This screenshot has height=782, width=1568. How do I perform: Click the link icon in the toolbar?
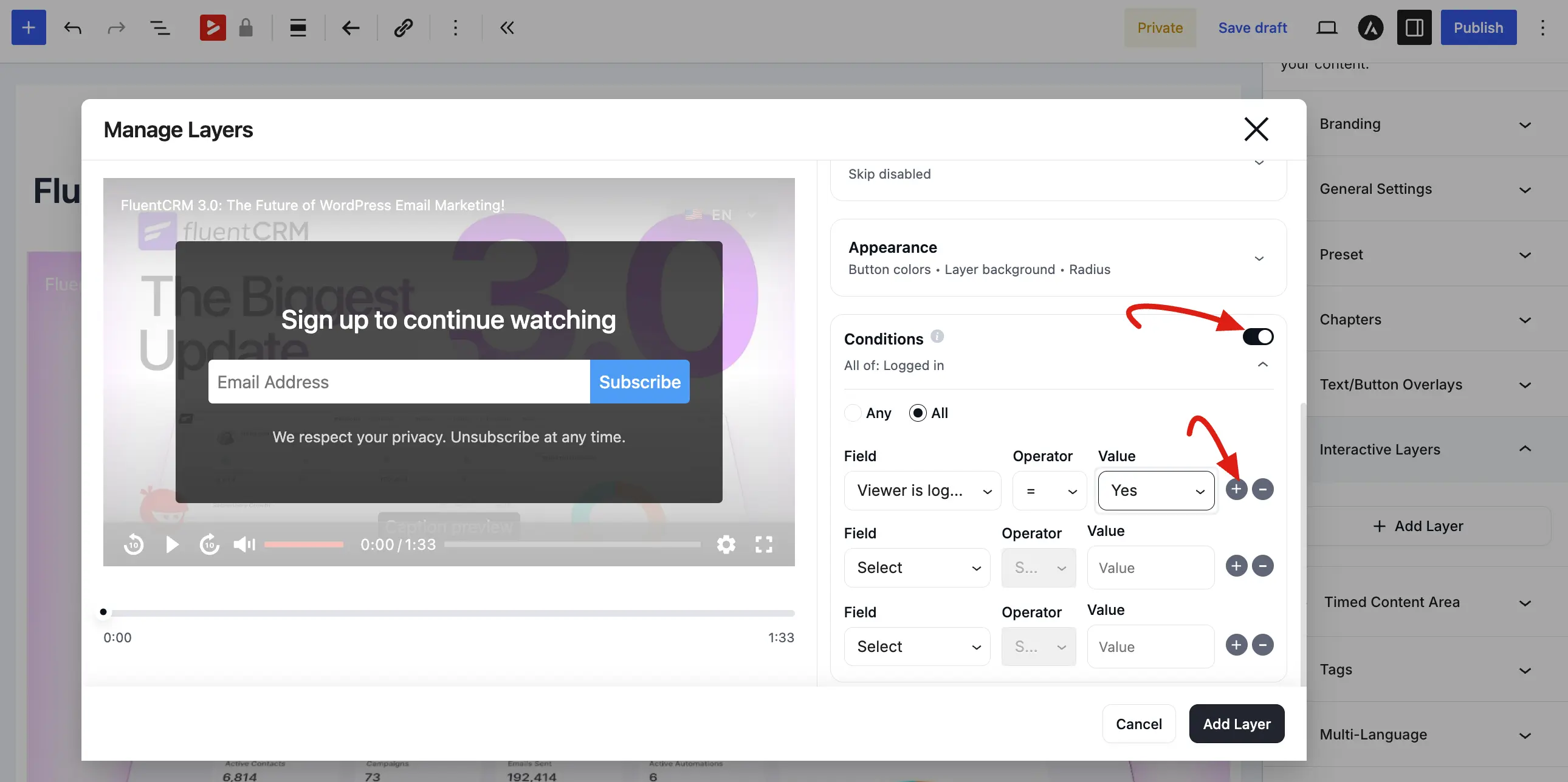[x=403, y=27]
